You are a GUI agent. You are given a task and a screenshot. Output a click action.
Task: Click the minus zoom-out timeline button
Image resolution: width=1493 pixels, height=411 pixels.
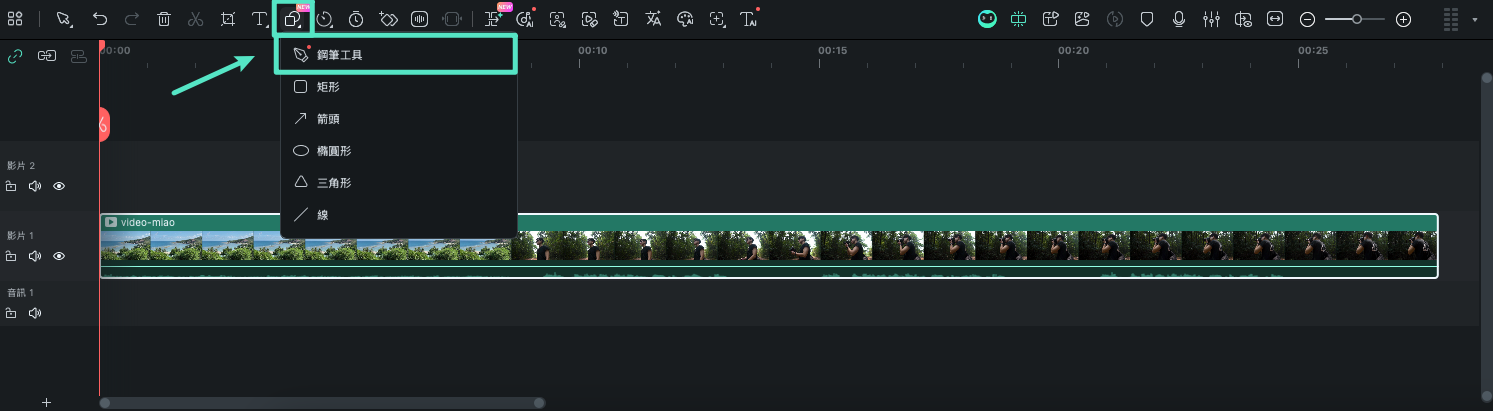(1307, 19)
